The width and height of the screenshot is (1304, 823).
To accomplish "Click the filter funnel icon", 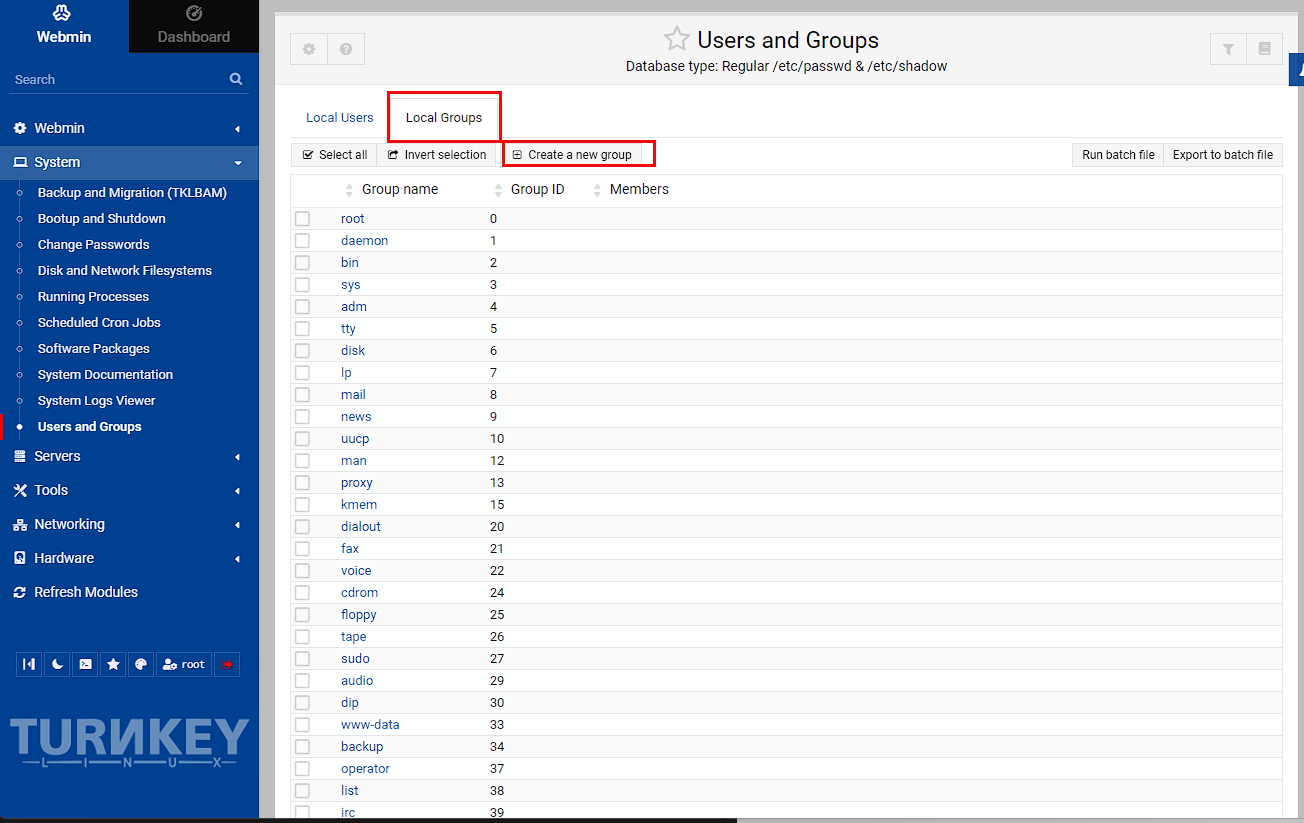I will pyautogui.click(x=1228, y=49).
